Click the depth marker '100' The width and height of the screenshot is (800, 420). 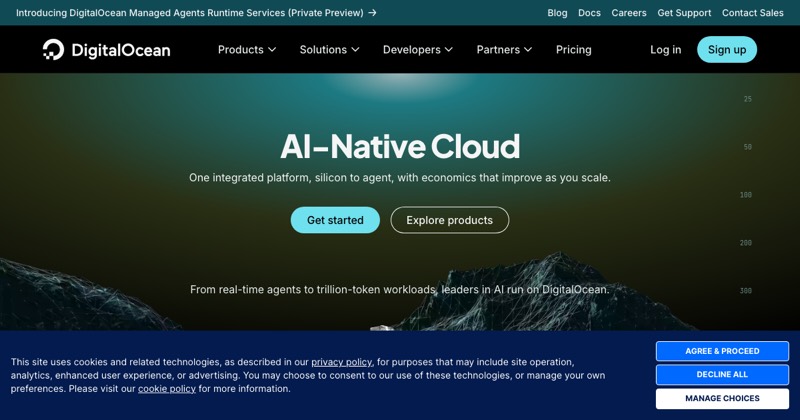745,195
